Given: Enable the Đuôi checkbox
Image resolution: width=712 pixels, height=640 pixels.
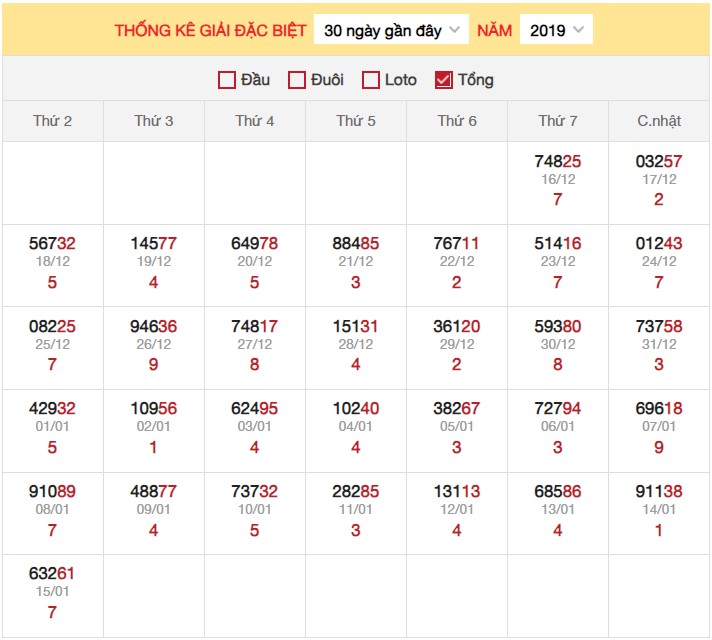Looking at the screenshot, I should click(297, 80).
